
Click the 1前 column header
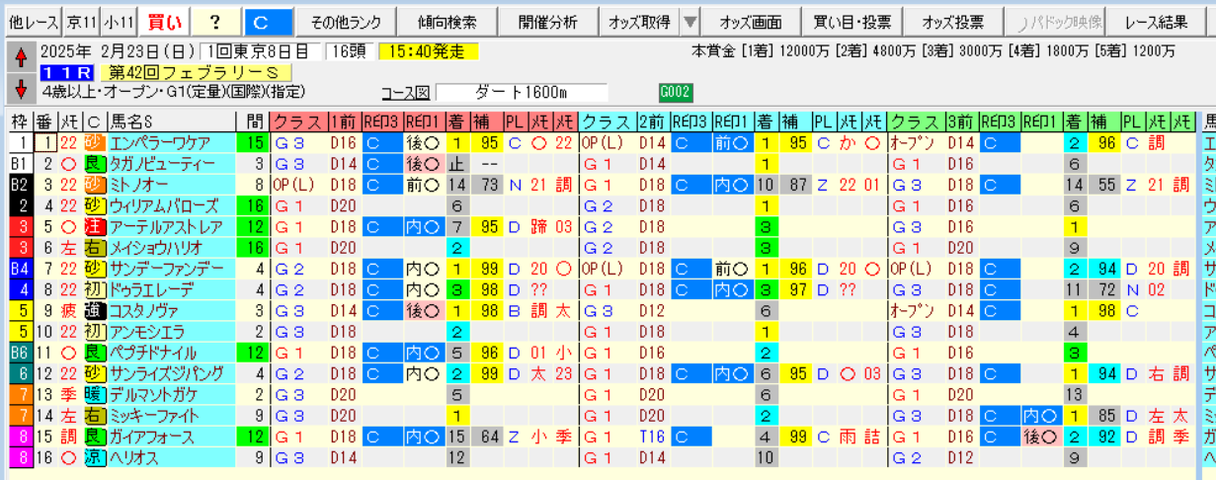click(345, 122)
